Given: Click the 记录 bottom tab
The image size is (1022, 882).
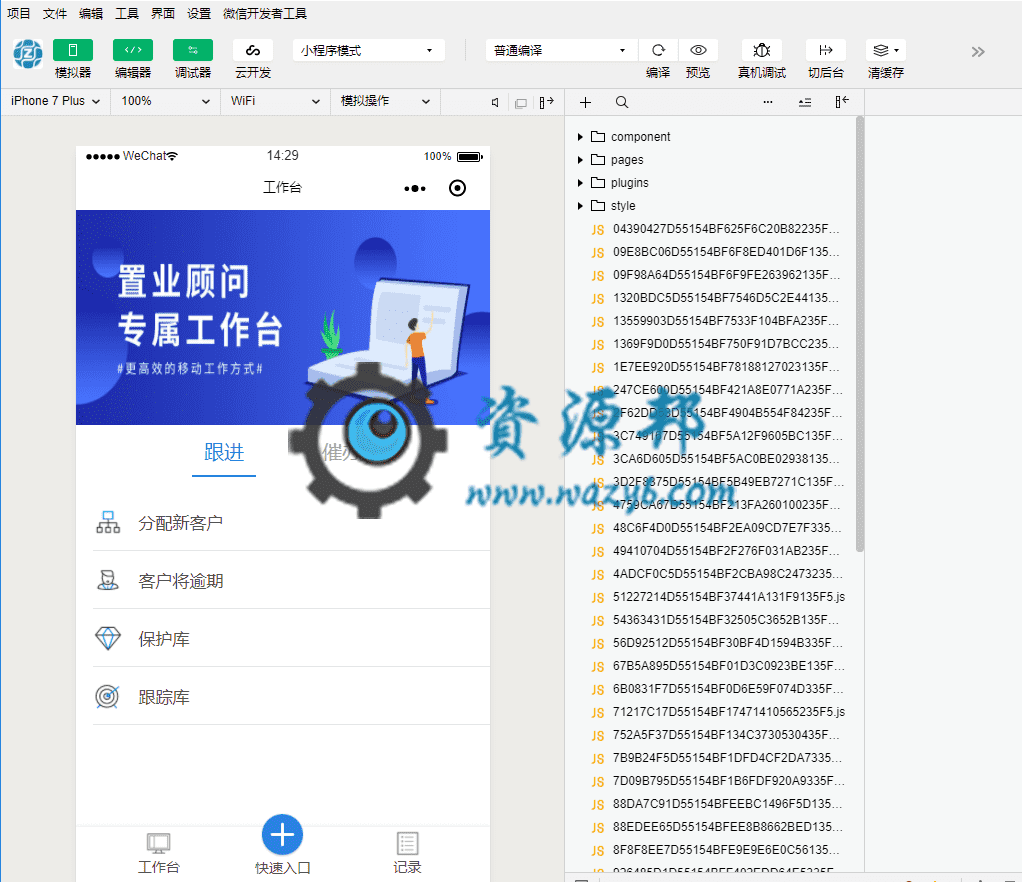Looking at the screenshot, I should click(x=407, y=853).
